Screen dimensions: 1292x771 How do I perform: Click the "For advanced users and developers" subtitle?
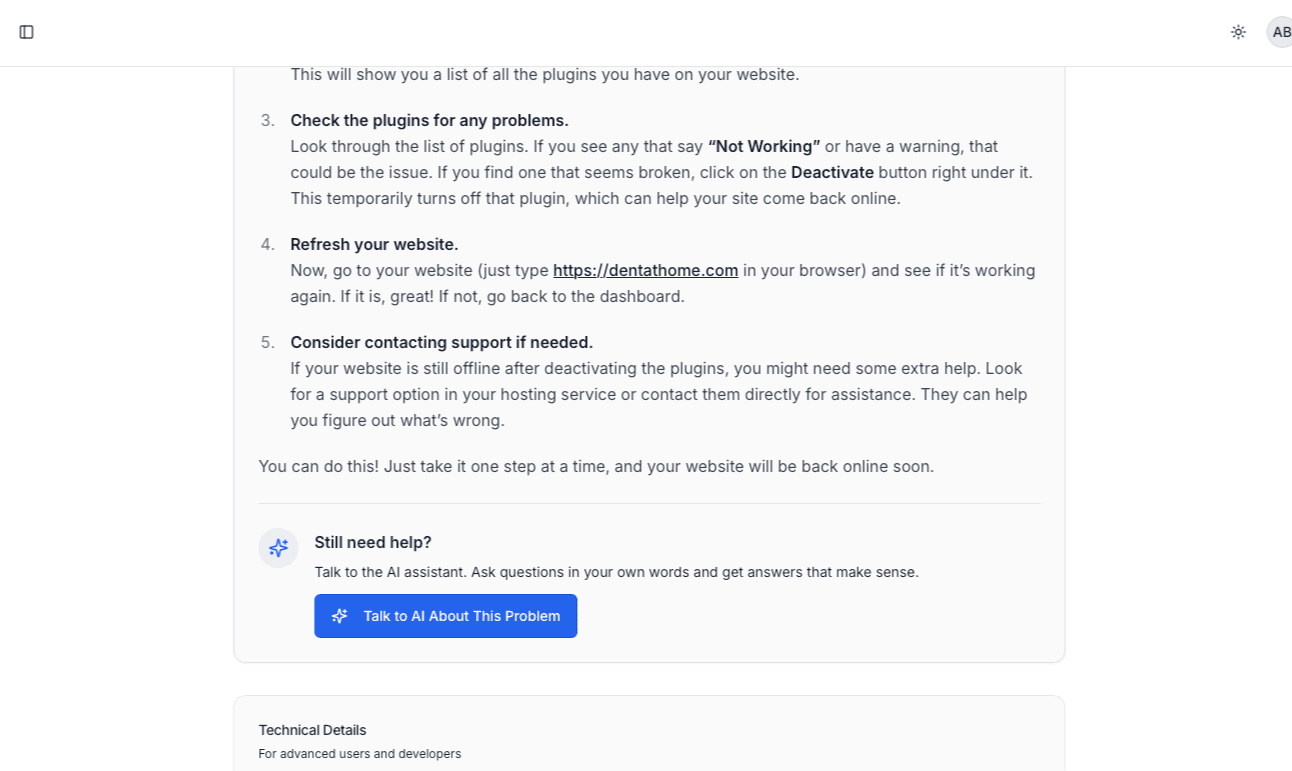coord(359,754)
